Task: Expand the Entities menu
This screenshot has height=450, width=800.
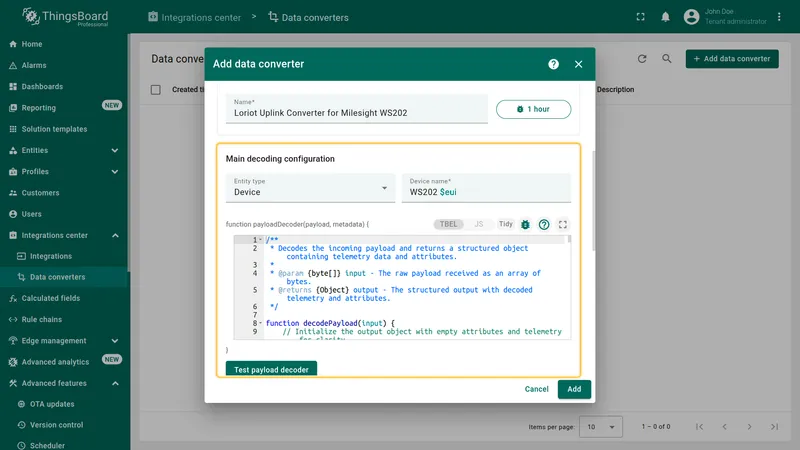Action: (x=115, y=151)
